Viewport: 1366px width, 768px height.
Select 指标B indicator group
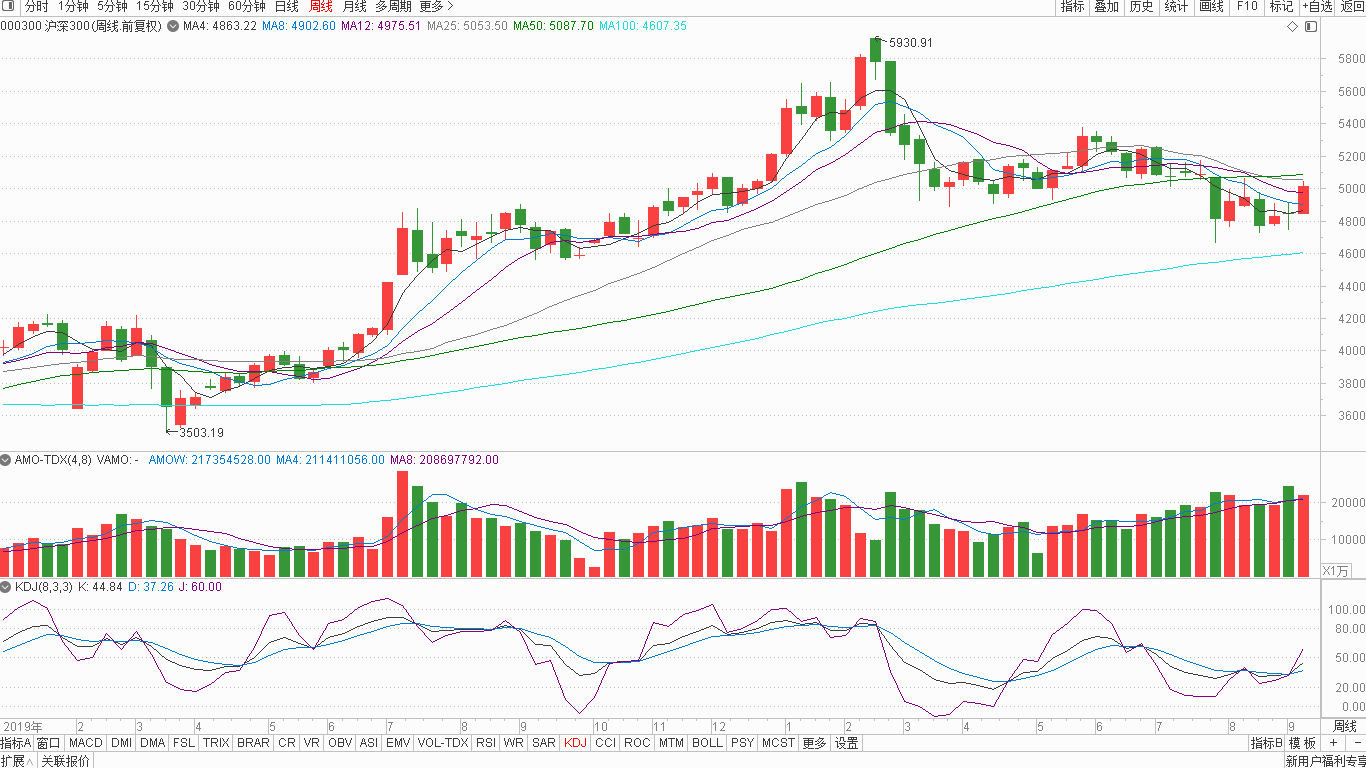click(1266, 743)
